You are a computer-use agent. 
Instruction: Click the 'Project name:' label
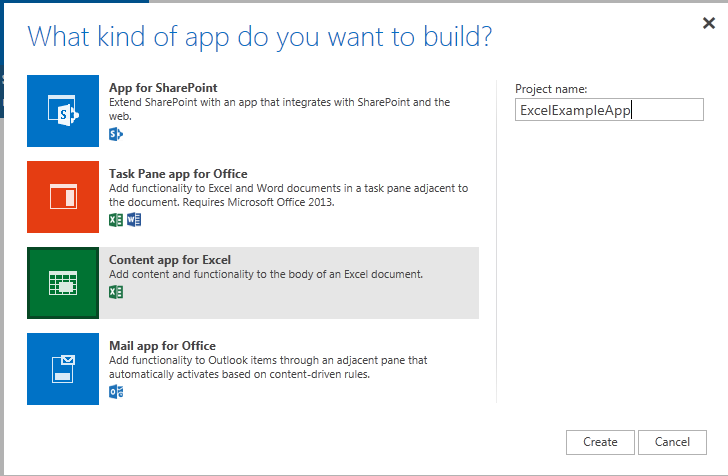tap(551, 89)
